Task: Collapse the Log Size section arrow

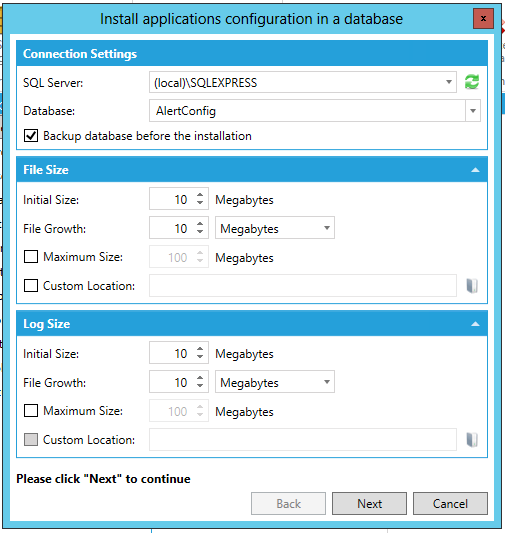Action: coord(475,324)
